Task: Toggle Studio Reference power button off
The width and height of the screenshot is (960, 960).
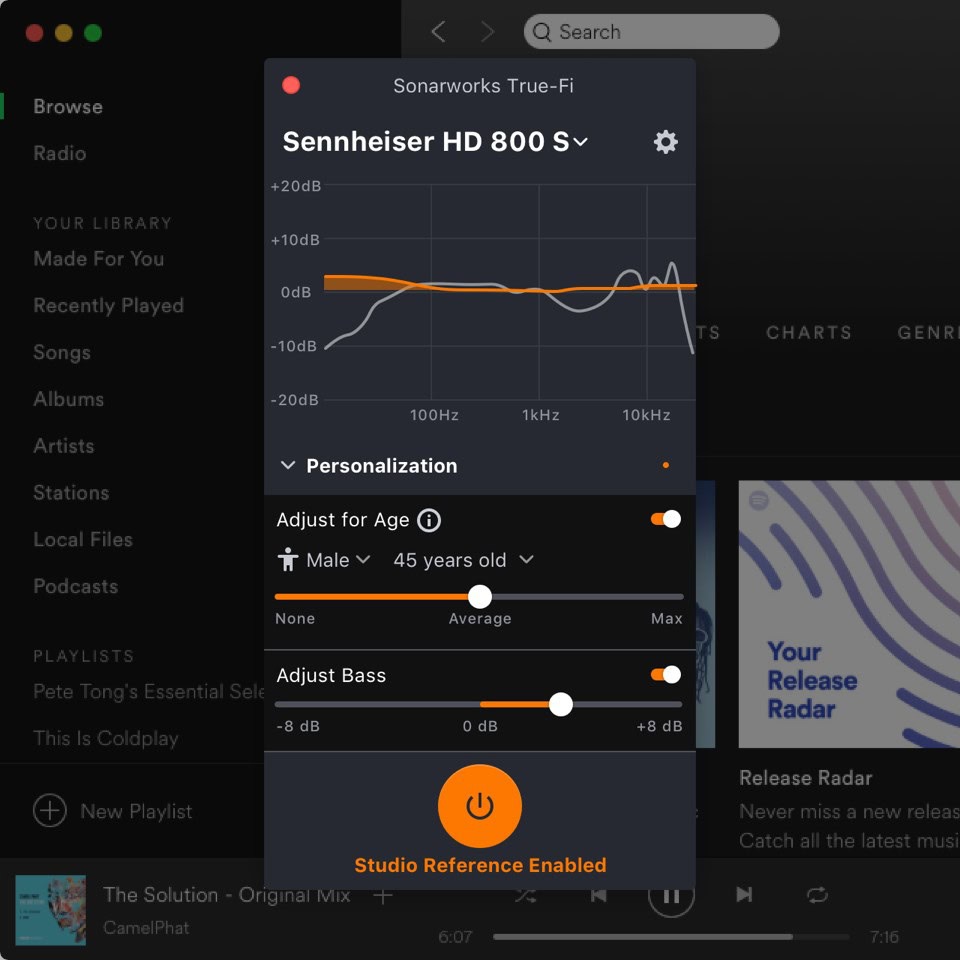Action: click(480, 805)
